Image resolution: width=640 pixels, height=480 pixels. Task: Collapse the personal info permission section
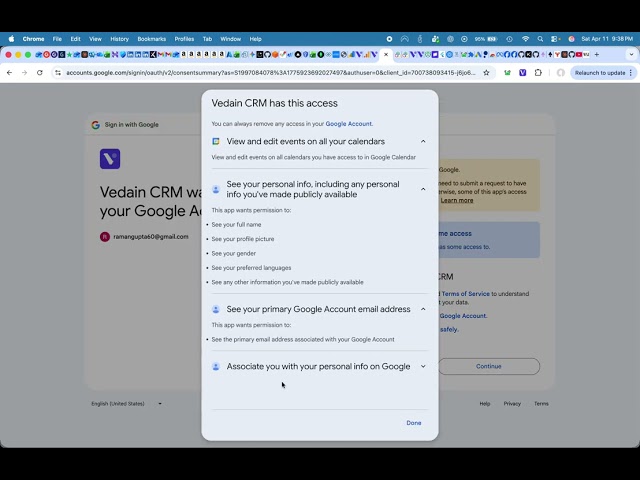click(423, 189)
